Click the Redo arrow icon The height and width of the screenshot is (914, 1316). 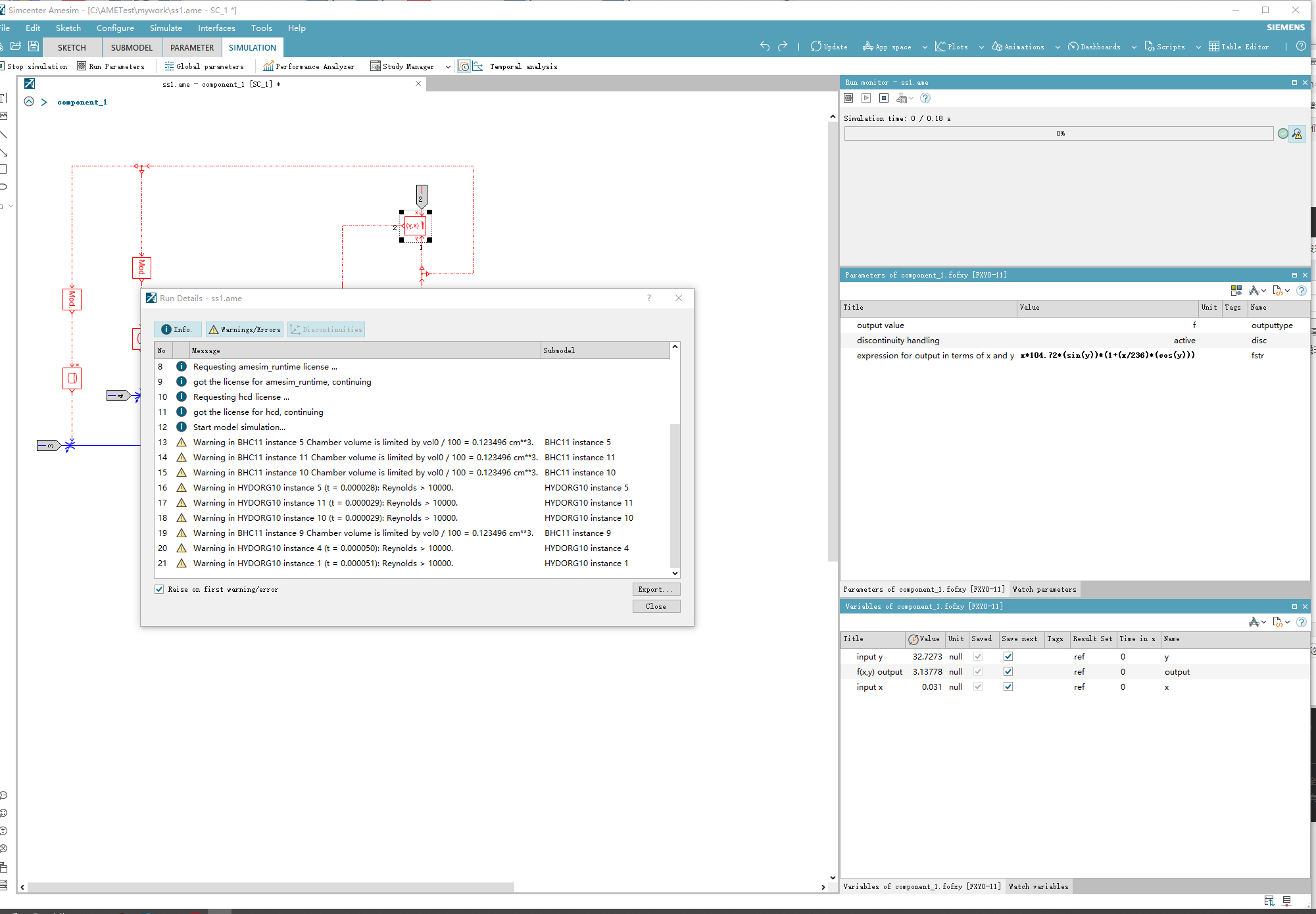coord(783,46)
